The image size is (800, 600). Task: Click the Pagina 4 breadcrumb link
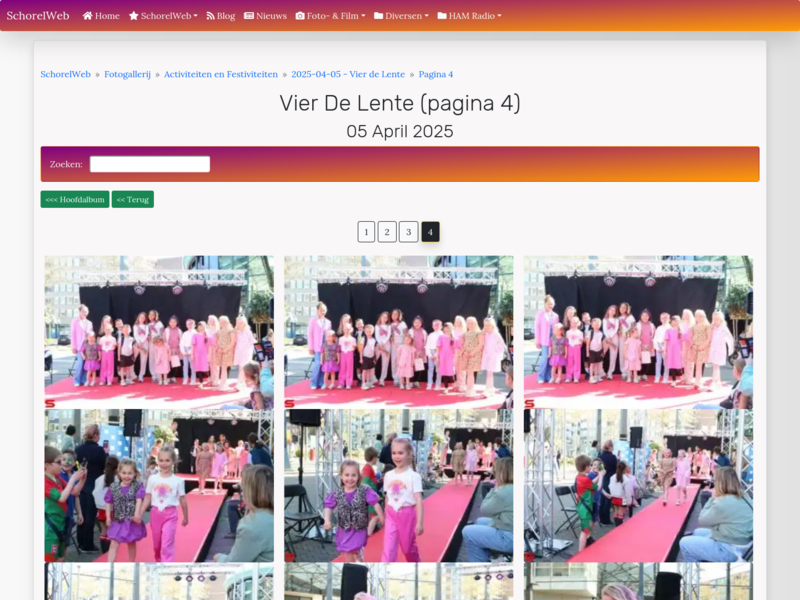pyautogui.click(x=436, y=74)
